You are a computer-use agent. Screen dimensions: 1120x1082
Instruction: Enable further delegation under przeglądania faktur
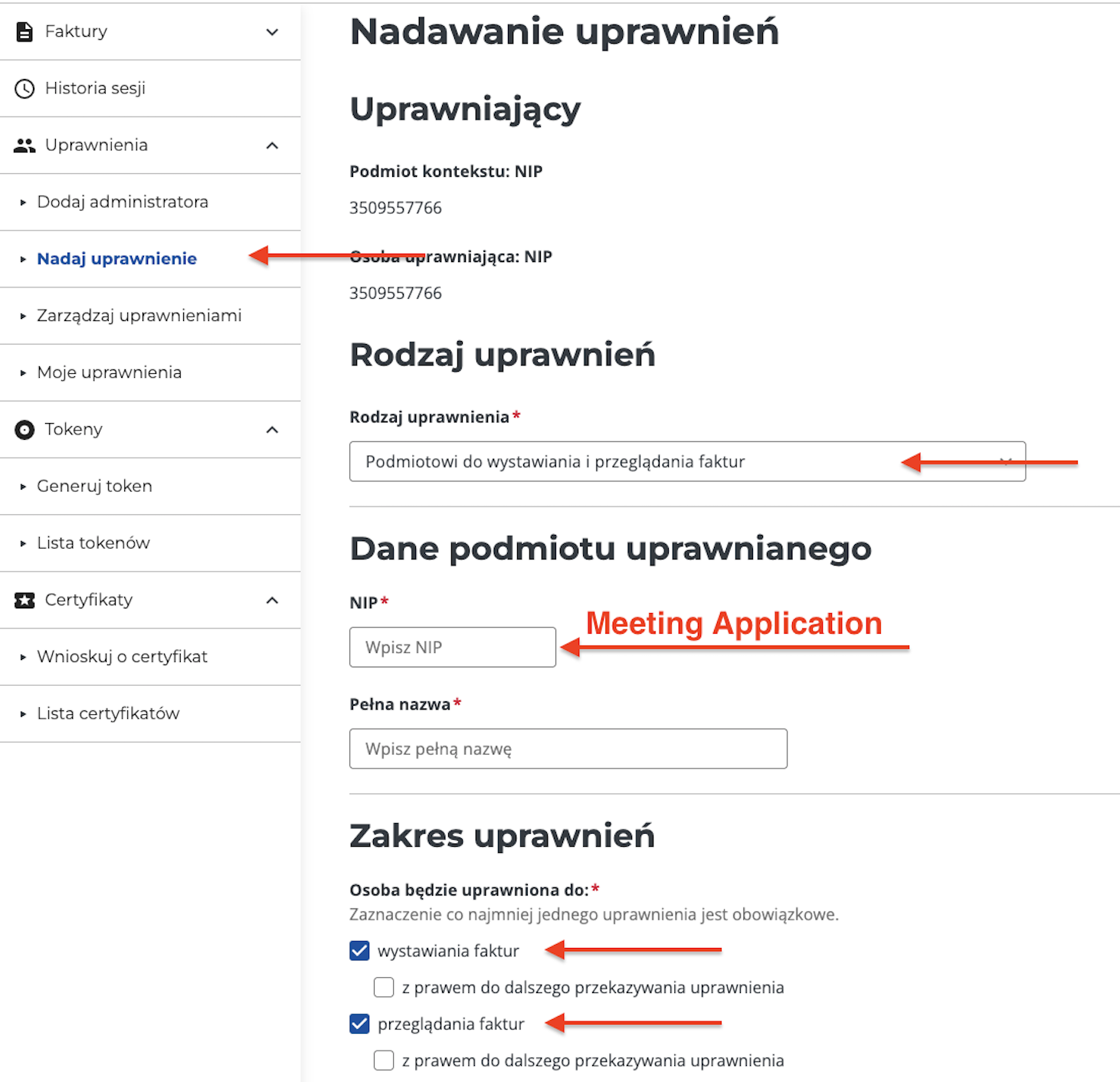[384, 1061]
